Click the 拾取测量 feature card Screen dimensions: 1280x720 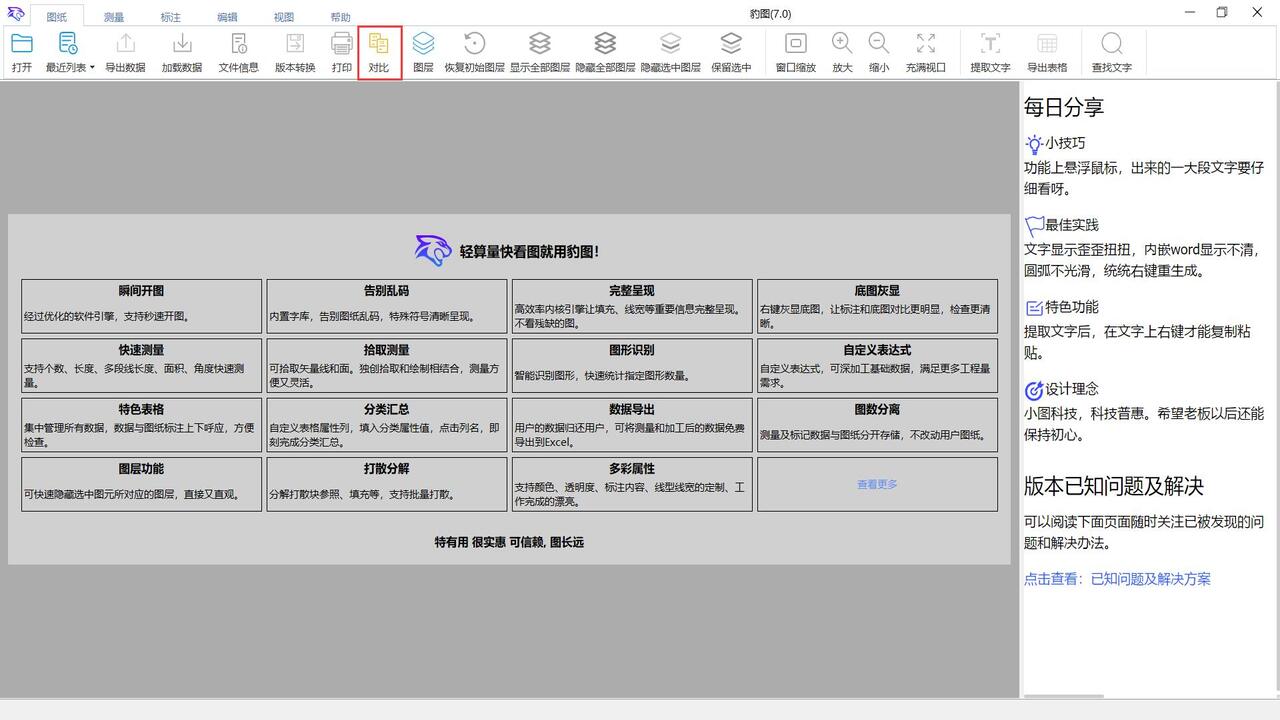(386, 365)
